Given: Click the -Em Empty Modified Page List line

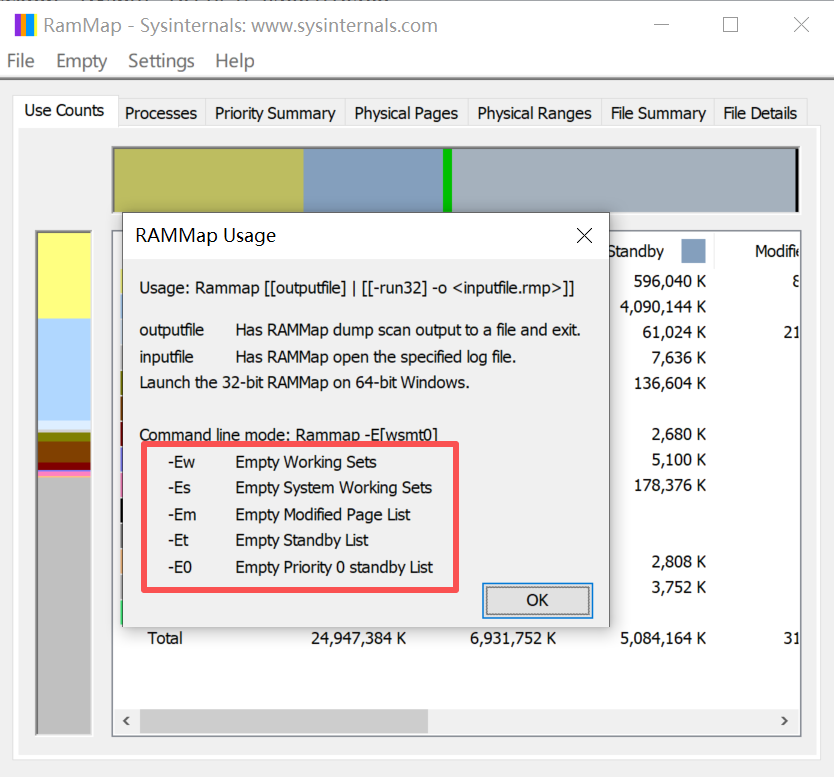Looking at the screenshot, I should [289, 515].
